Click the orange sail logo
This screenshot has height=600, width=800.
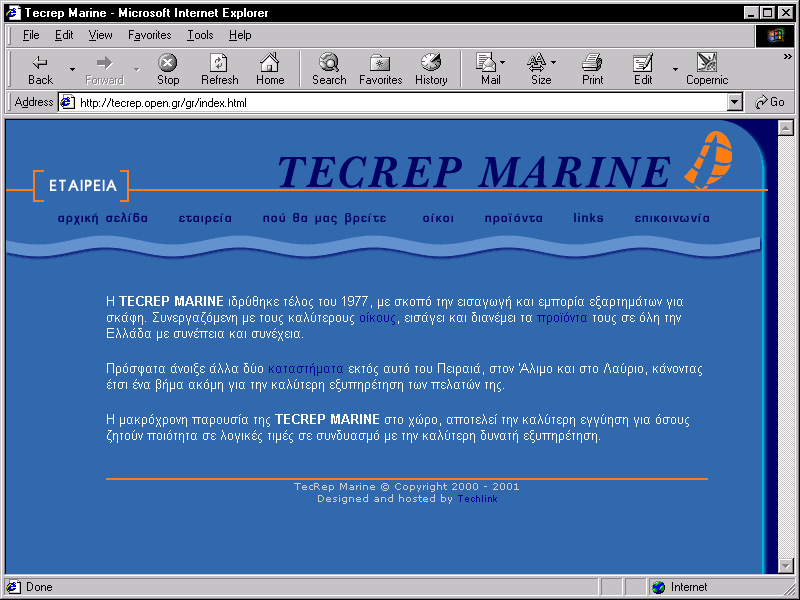coord(708,160)
